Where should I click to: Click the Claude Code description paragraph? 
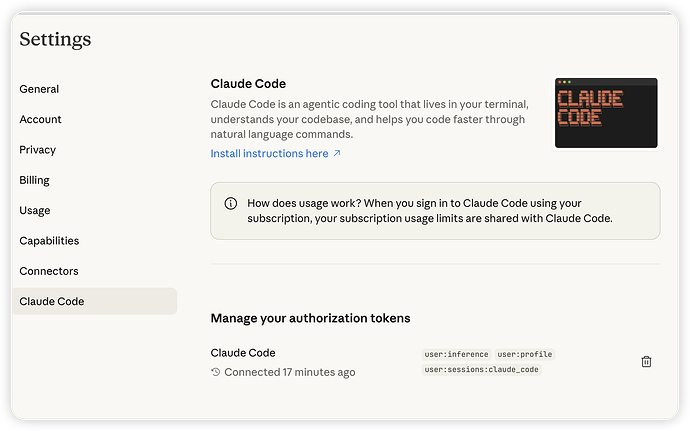tap(369, 119)
